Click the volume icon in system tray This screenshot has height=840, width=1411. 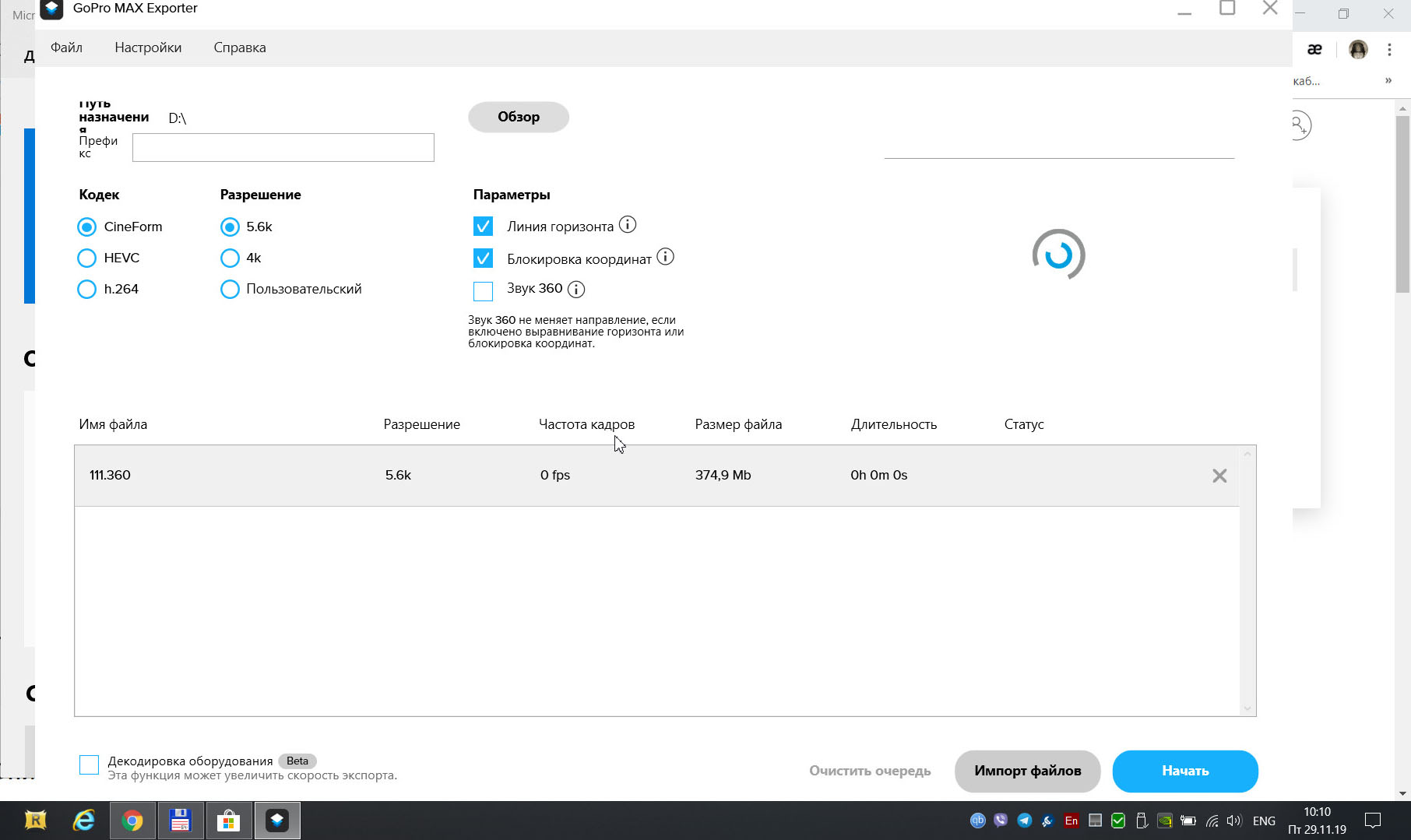click(1233, 821)
